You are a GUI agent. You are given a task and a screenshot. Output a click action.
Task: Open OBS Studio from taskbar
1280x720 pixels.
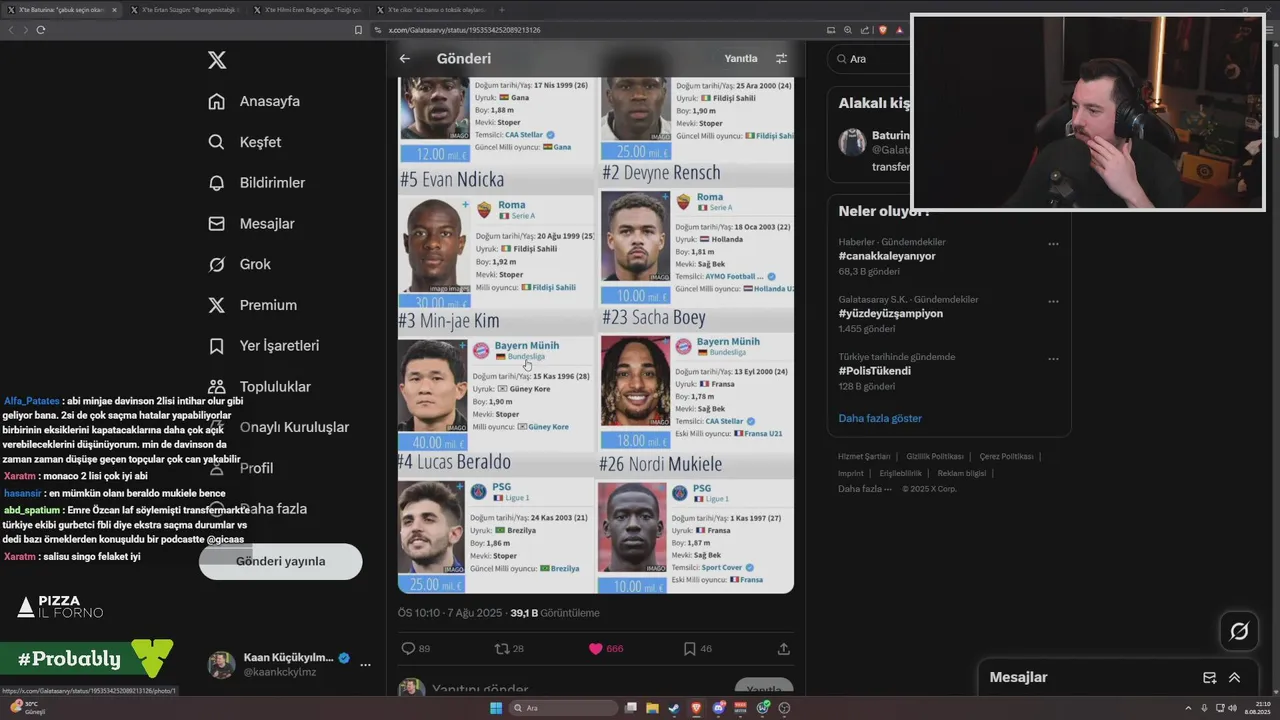point(785,708)
